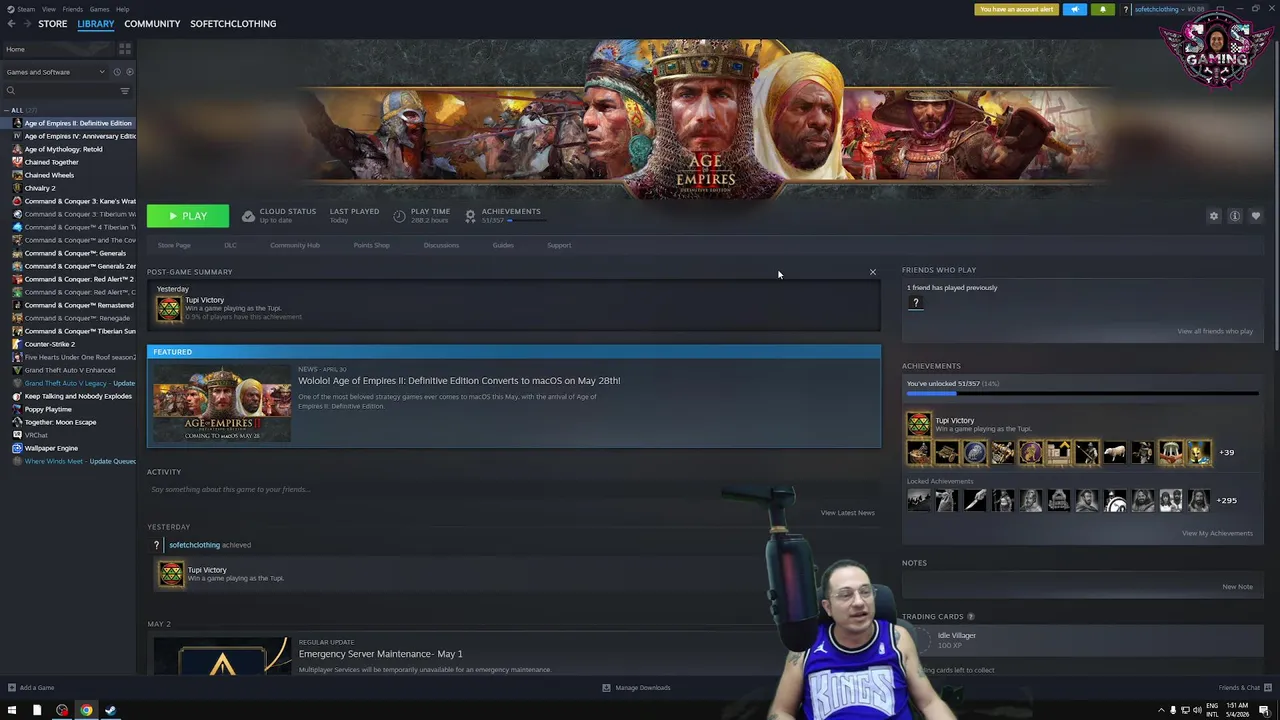Open the Points Shop link
This screenshot has width=1280, height=720.
click(x=371, y=245)
